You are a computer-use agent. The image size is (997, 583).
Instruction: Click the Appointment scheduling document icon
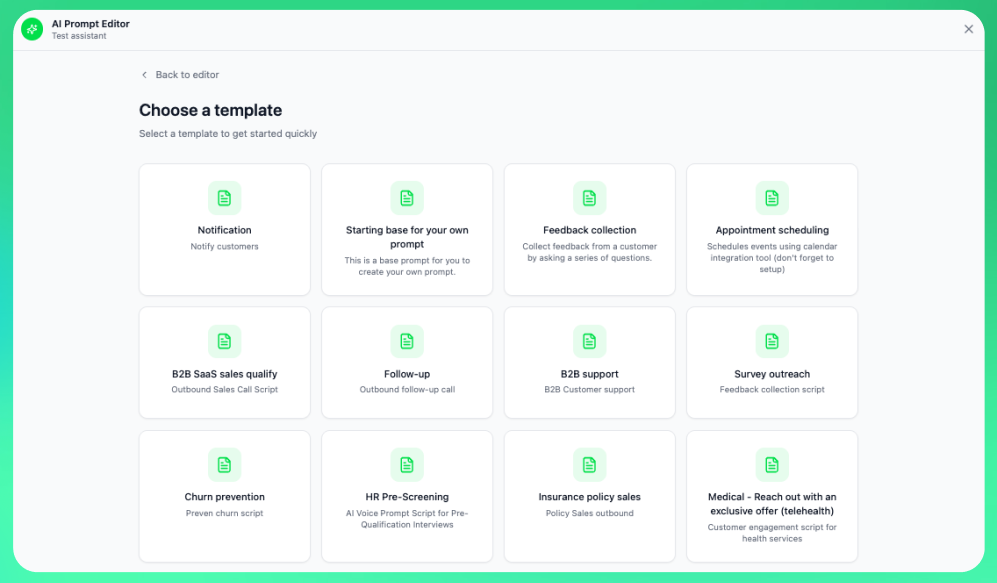(771, 197)
